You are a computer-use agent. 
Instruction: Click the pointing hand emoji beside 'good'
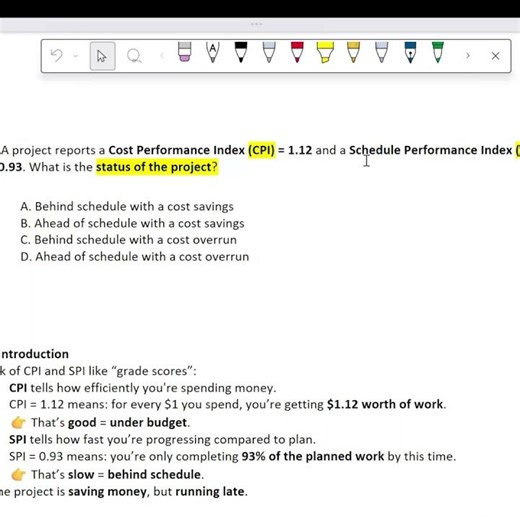pos(18,423)
